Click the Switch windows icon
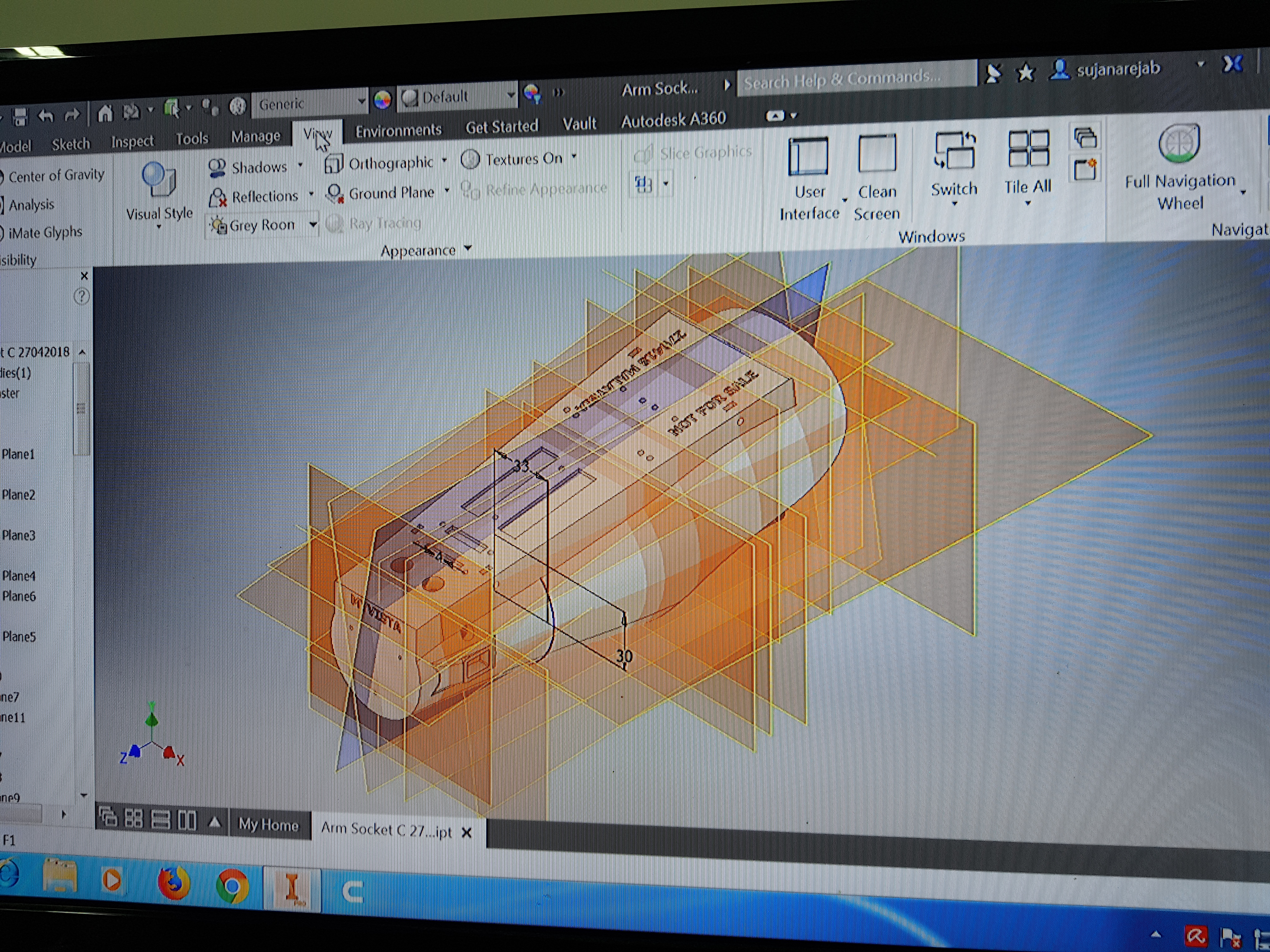1270x952 pixels. pos(954,150)
